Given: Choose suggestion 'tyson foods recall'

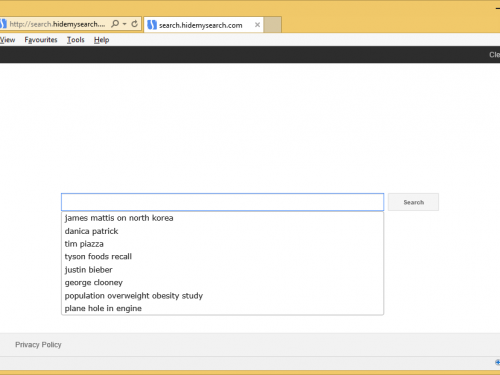Looking at the screenshot, I should click(x=222, y=257).
